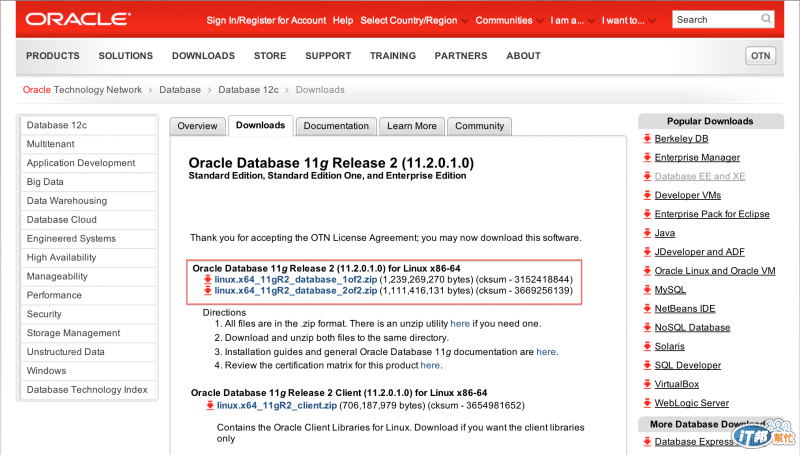Click download arrow icon beside Oracle Linux and Oracle VM
800x455 pixels.
point(647,270)
